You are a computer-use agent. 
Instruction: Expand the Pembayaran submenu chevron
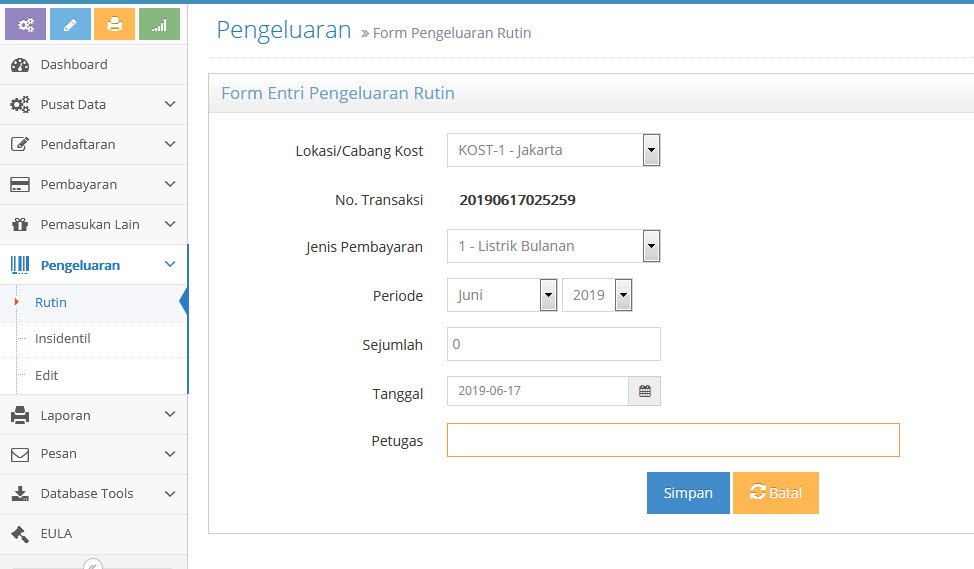click(x=170, y=184)
